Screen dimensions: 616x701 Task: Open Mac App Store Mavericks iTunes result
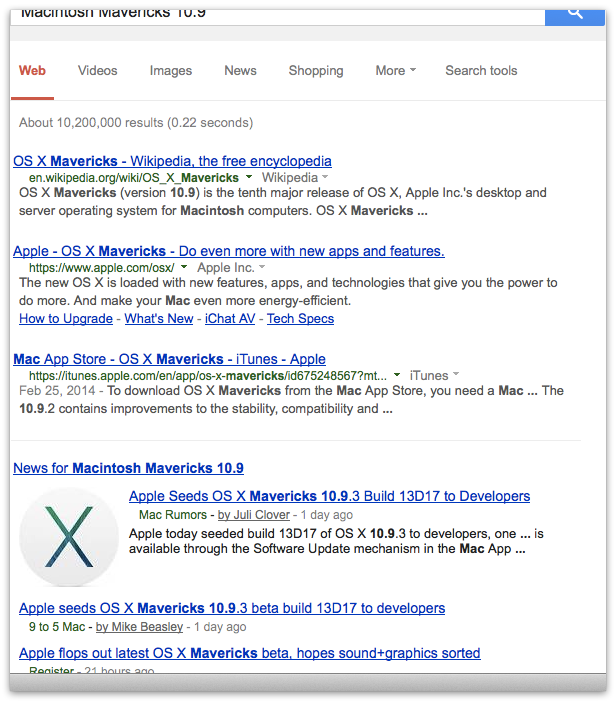pyautogui.click(x=169, y=359)
